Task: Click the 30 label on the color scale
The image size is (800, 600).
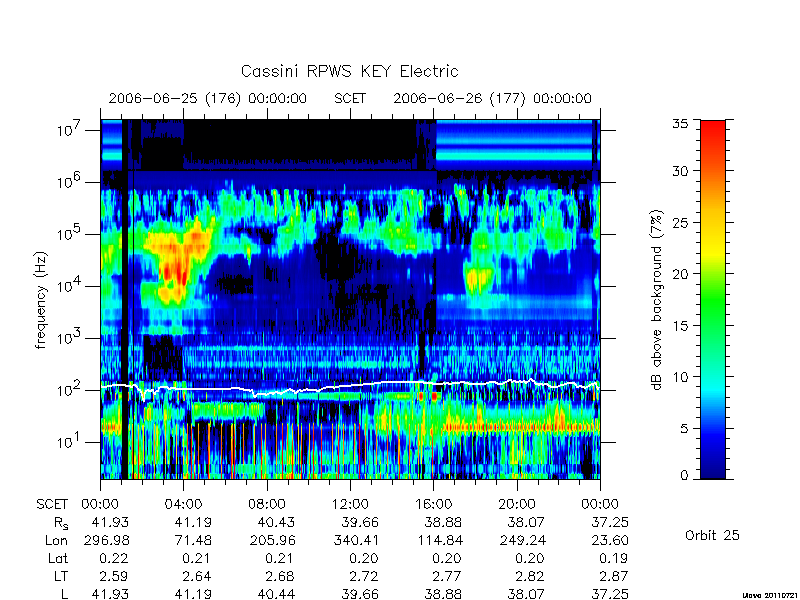Action: pyautogui.click(x=680, y=170)
